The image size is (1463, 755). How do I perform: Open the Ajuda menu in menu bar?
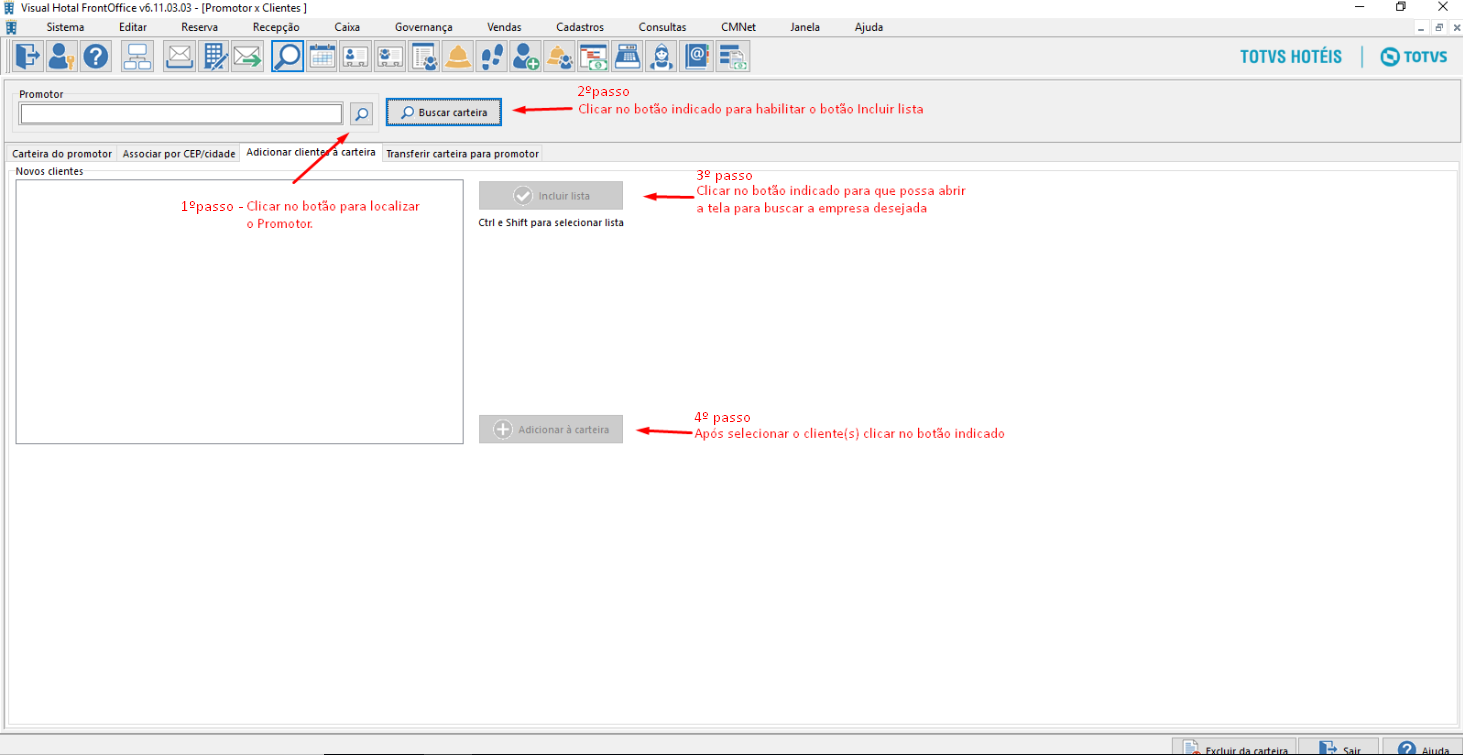[869, 27]
